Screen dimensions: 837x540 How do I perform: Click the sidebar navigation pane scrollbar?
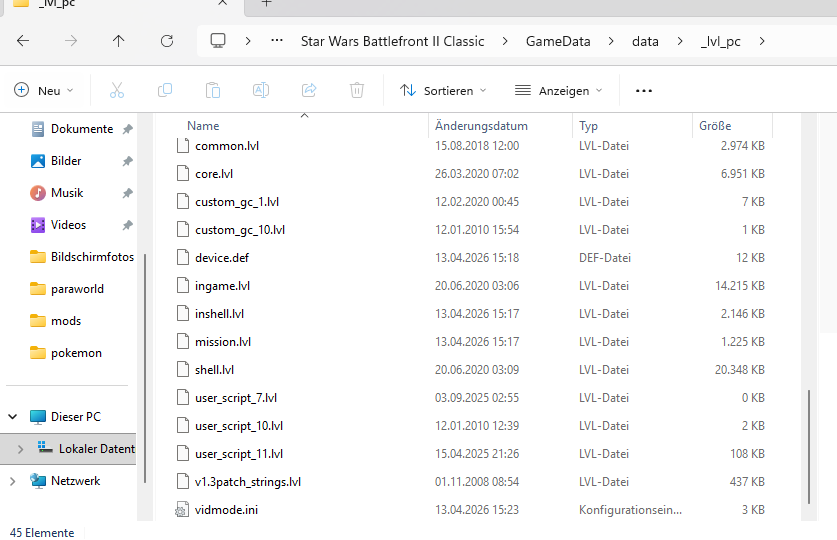coord(145,368)
